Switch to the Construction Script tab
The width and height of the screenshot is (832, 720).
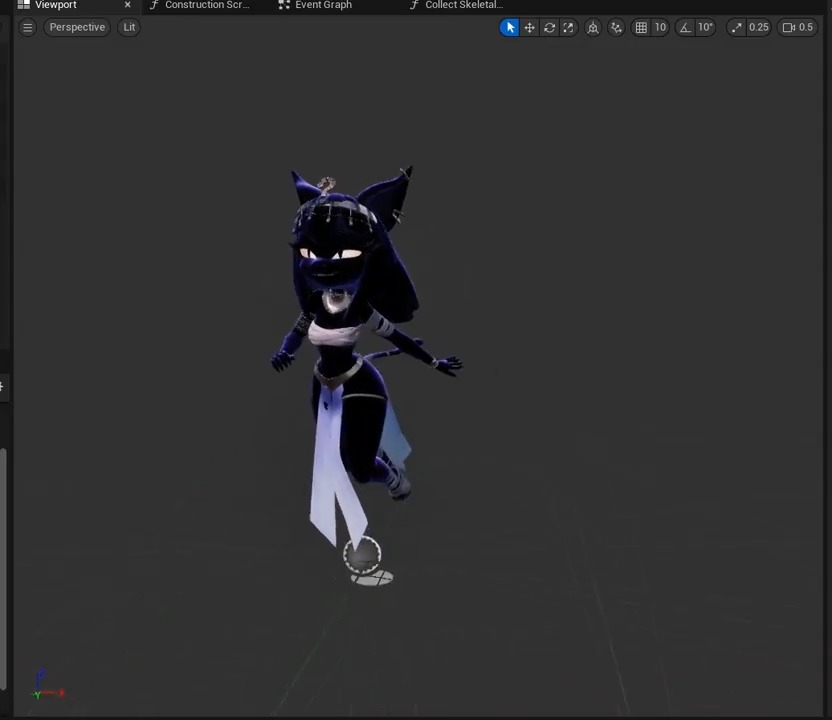click(200, 5)
